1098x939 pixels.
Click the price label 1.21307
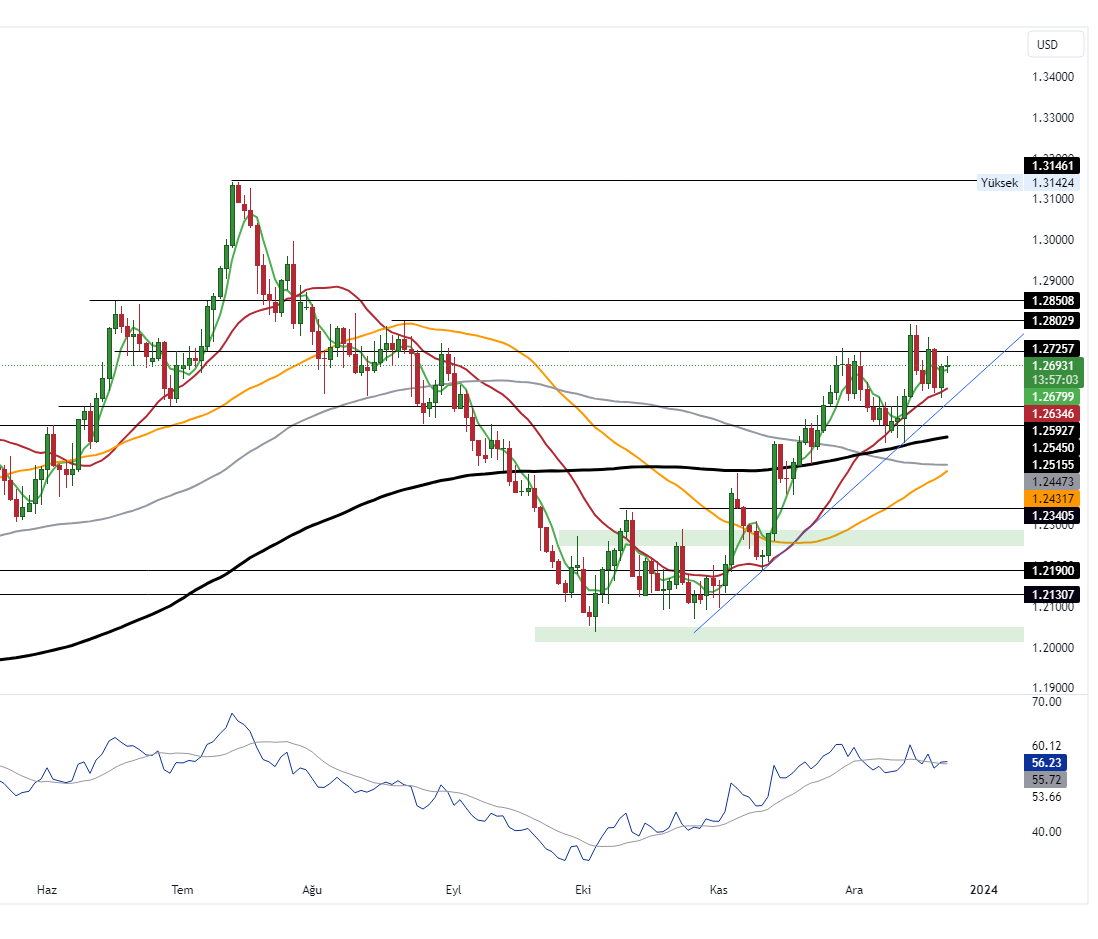tap(1051, 594)
